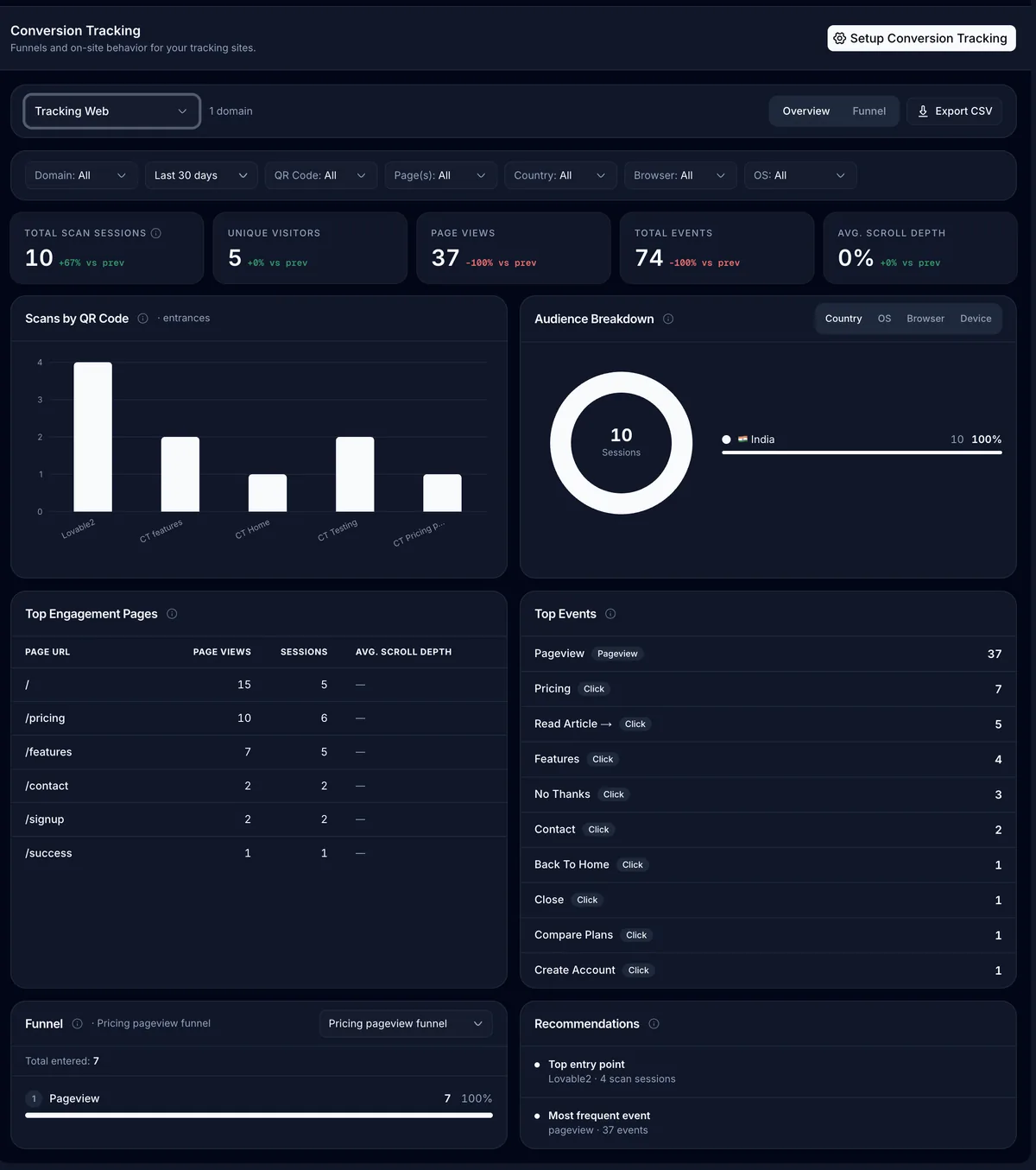Switch Audience Breakdown to Browser
This screenshot has width=1036, height=1170.
point(925,319)
